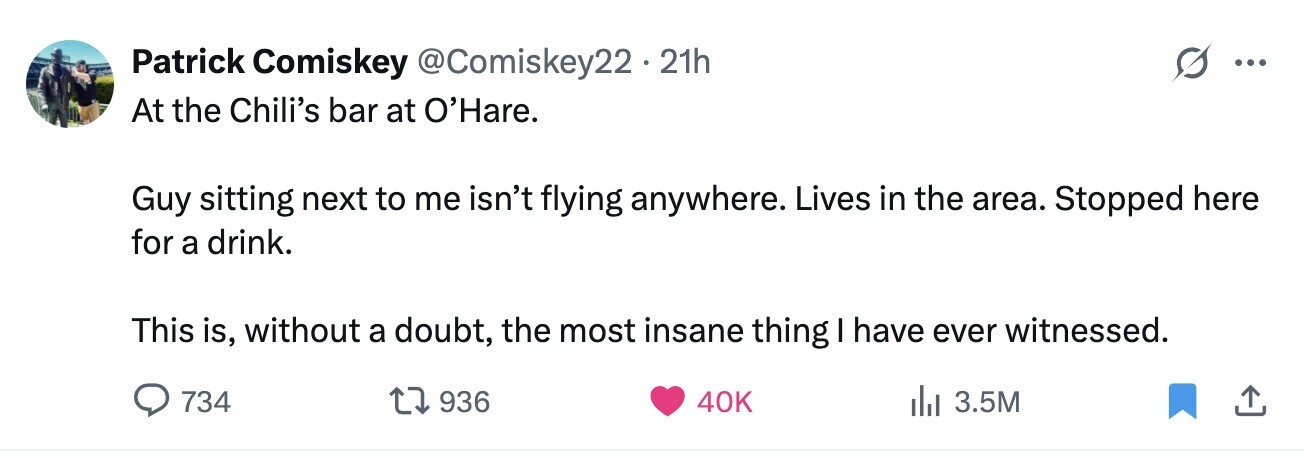Click the share post upload icon
Viewport: 1304px width, 458px height.
1250,402
